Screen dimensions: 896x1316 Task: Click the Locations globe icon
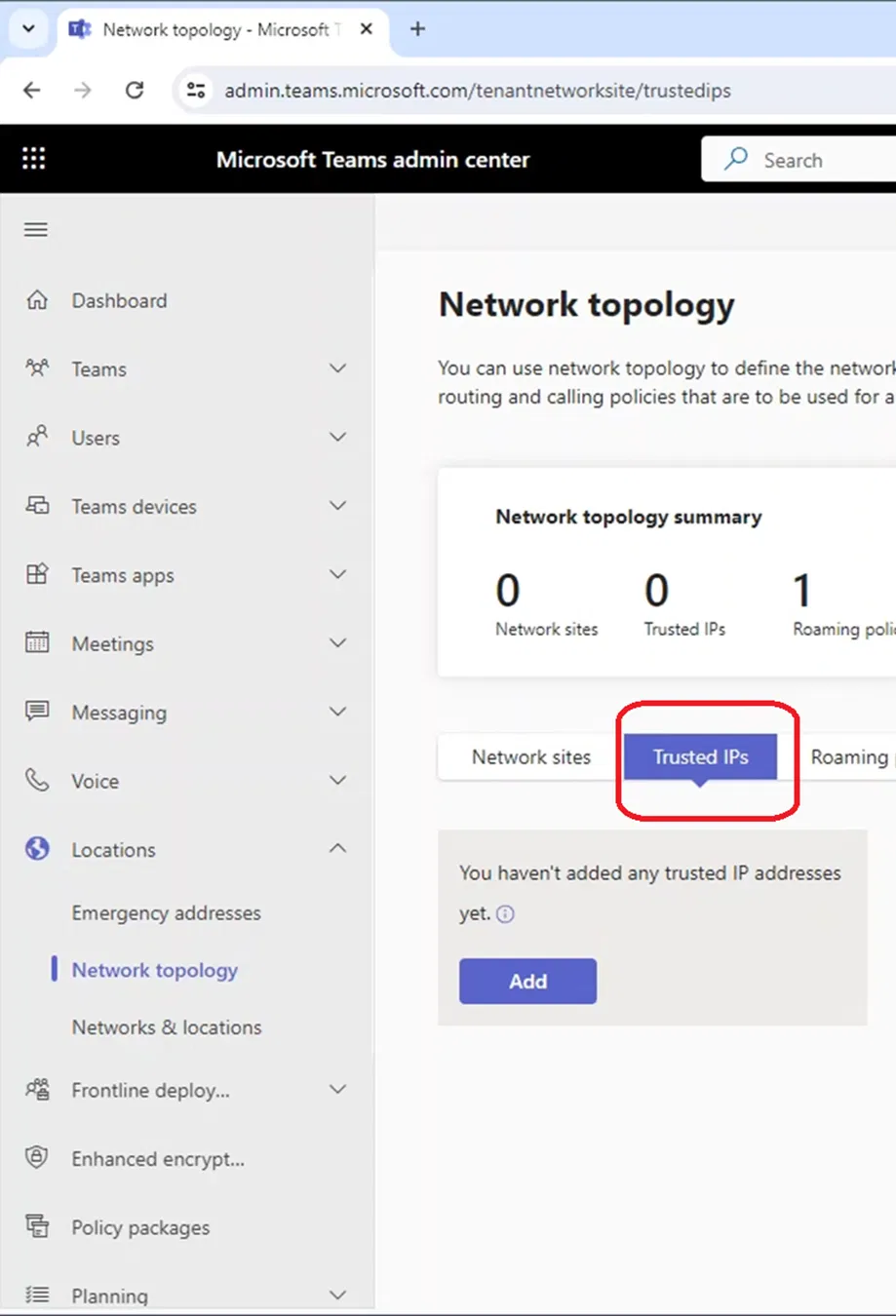(37, 849)
